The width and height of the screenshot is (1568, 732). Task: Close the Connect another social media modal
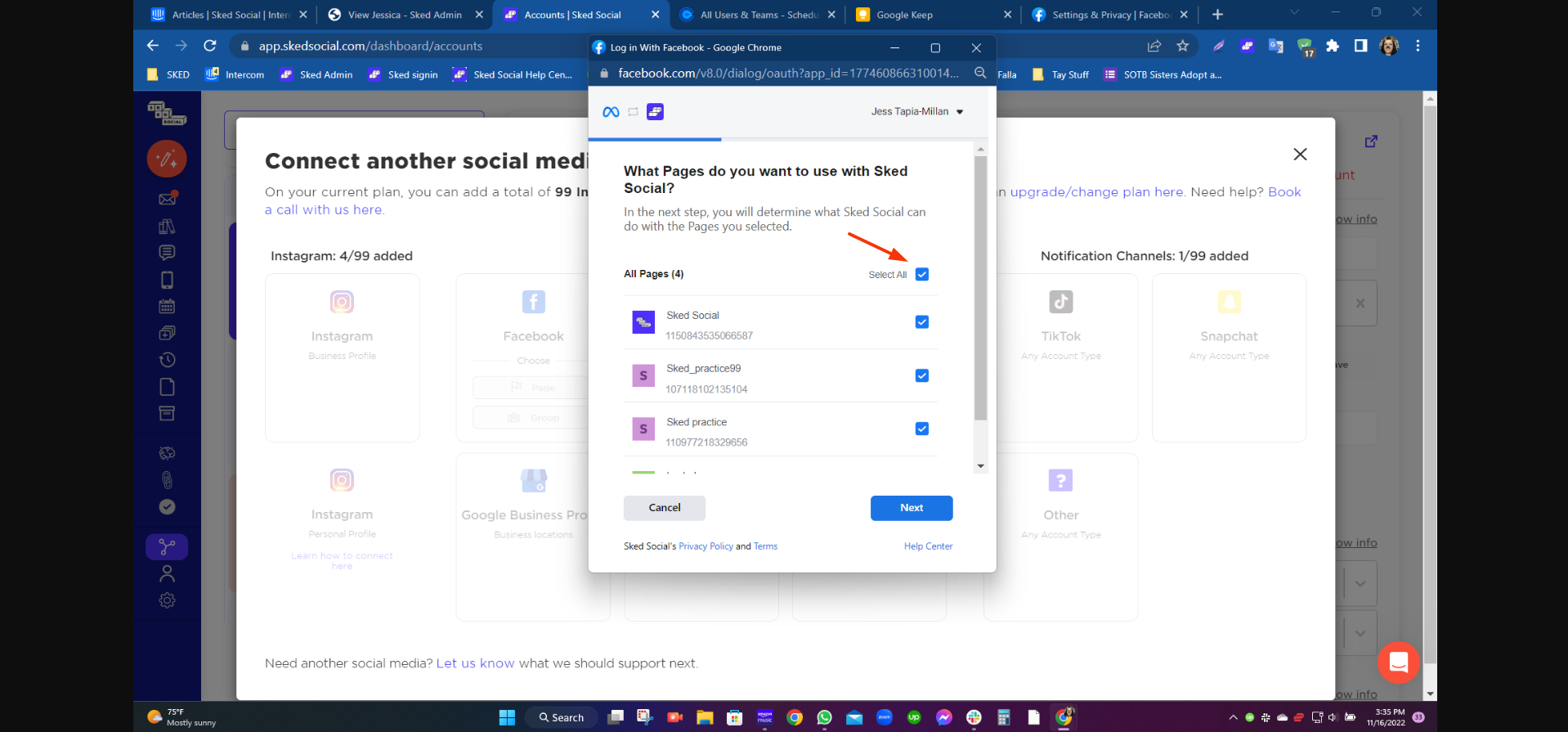click(x=1300, y=155)
